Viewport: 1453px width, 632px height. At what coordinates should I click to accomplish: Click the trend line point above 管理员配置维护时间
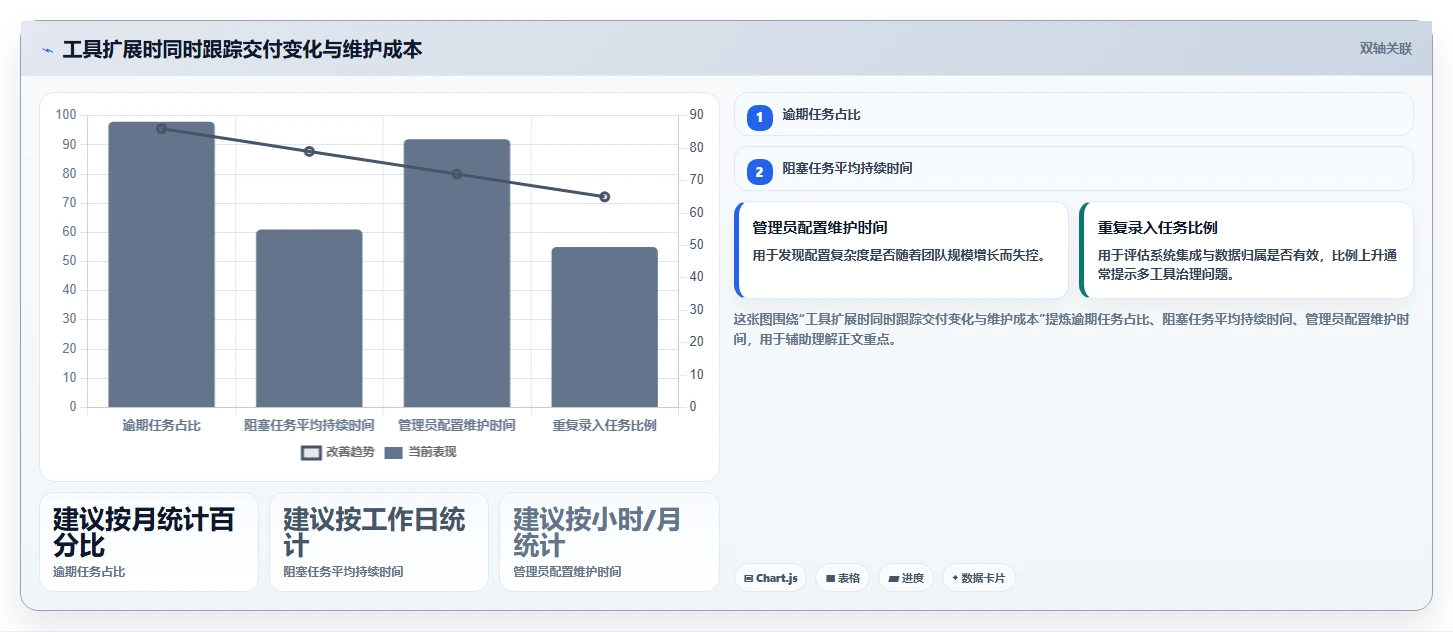tap(457, 174)
